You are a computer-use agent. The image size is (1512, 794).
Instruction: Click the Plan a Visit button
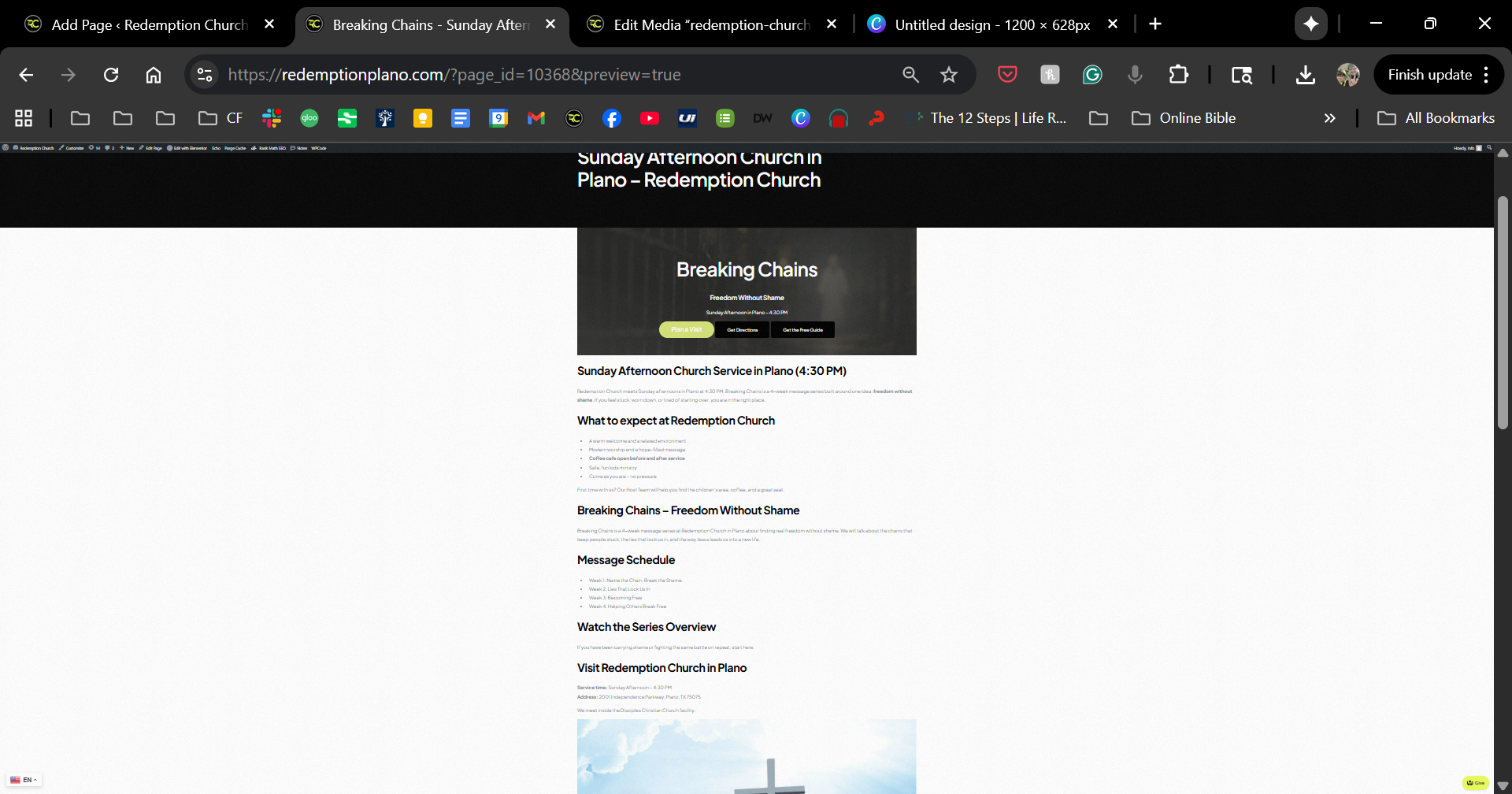[x=686, y=330]
